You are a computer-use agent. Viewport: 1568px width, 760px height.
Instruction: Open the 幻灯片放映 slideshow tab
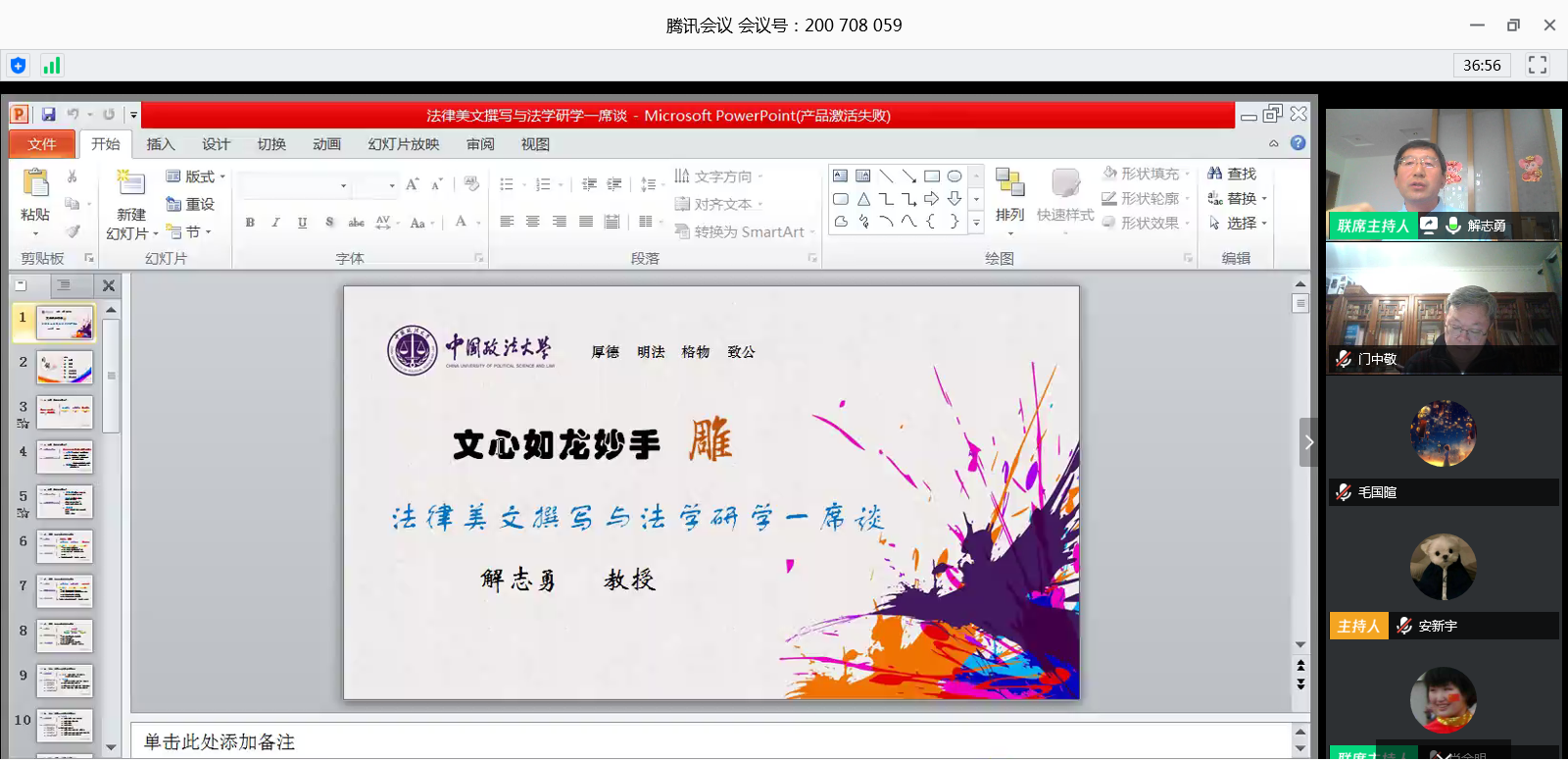pos(403,144)
